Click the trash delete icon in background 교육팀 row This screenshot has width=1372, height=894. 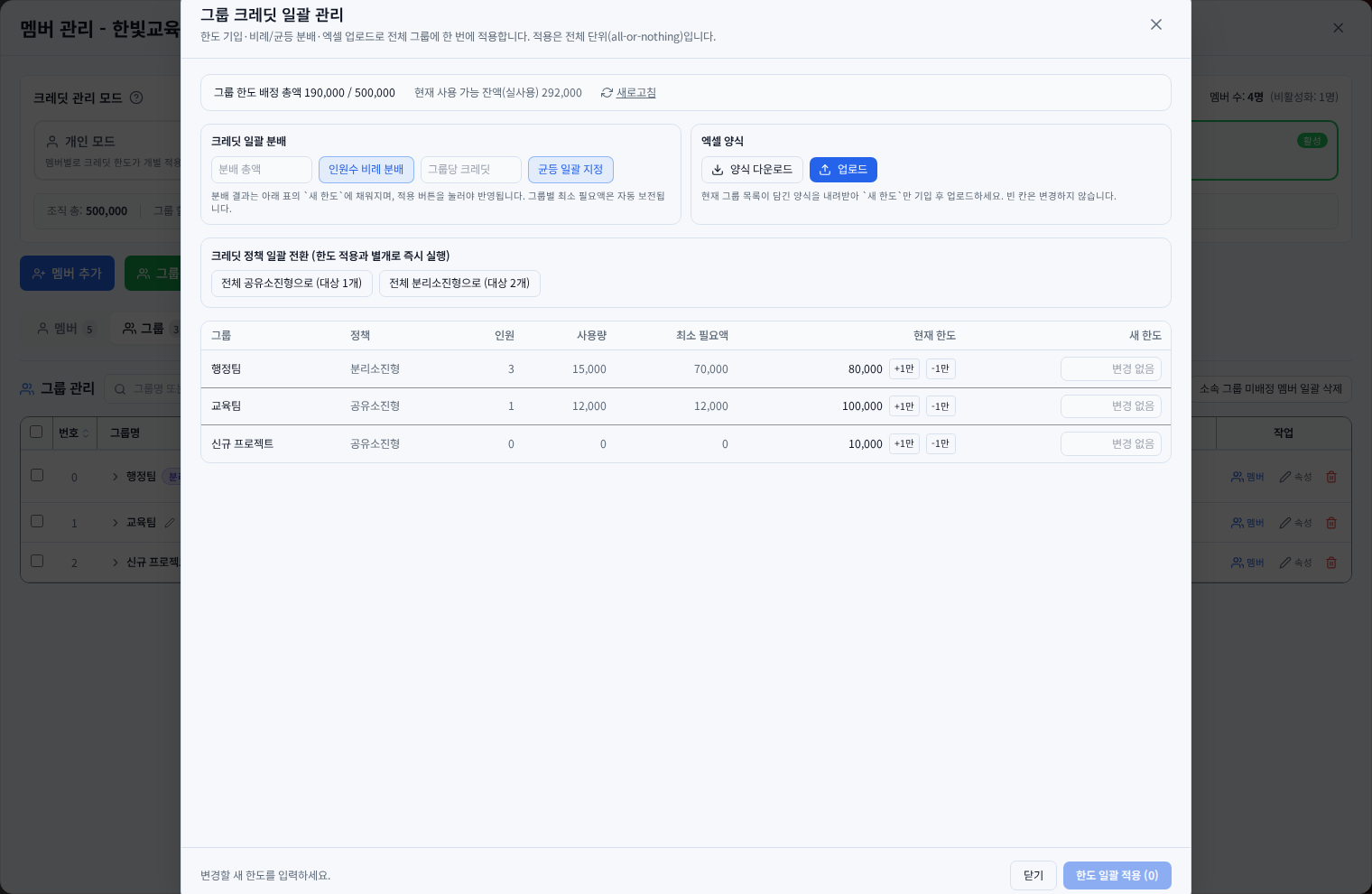click(x=1331, y=523)
